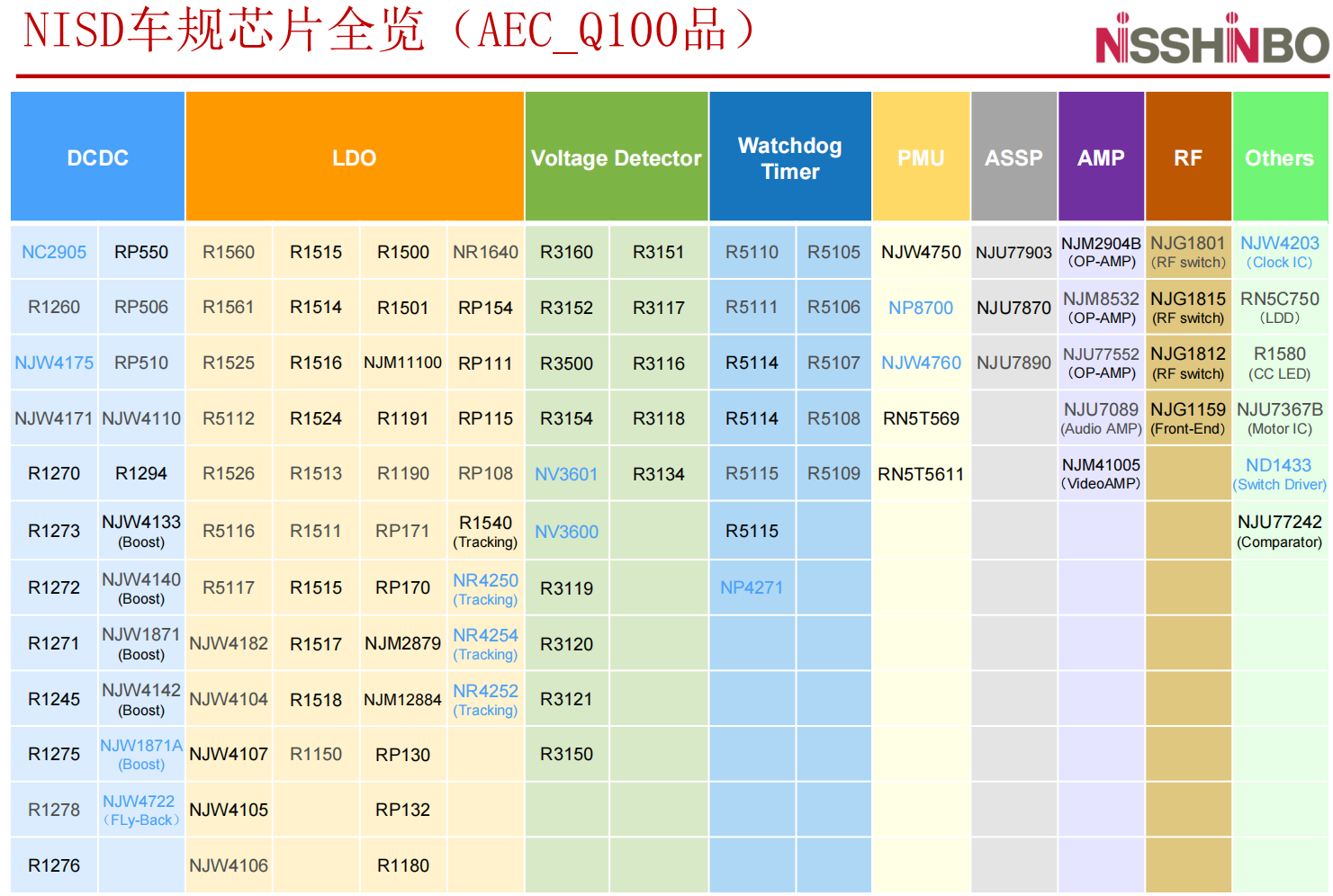Click the NJG1812 (RF switch) cell
The image size is (1333, 896).
[x=1188, y=363]
